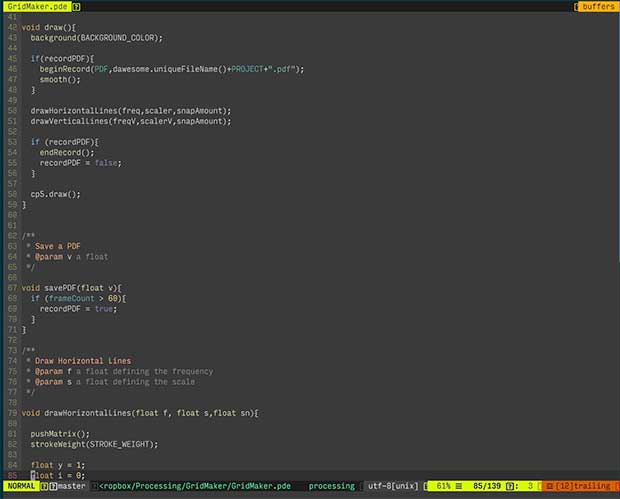
Task: Click the master git branch indicator
Action: point(71,486)
